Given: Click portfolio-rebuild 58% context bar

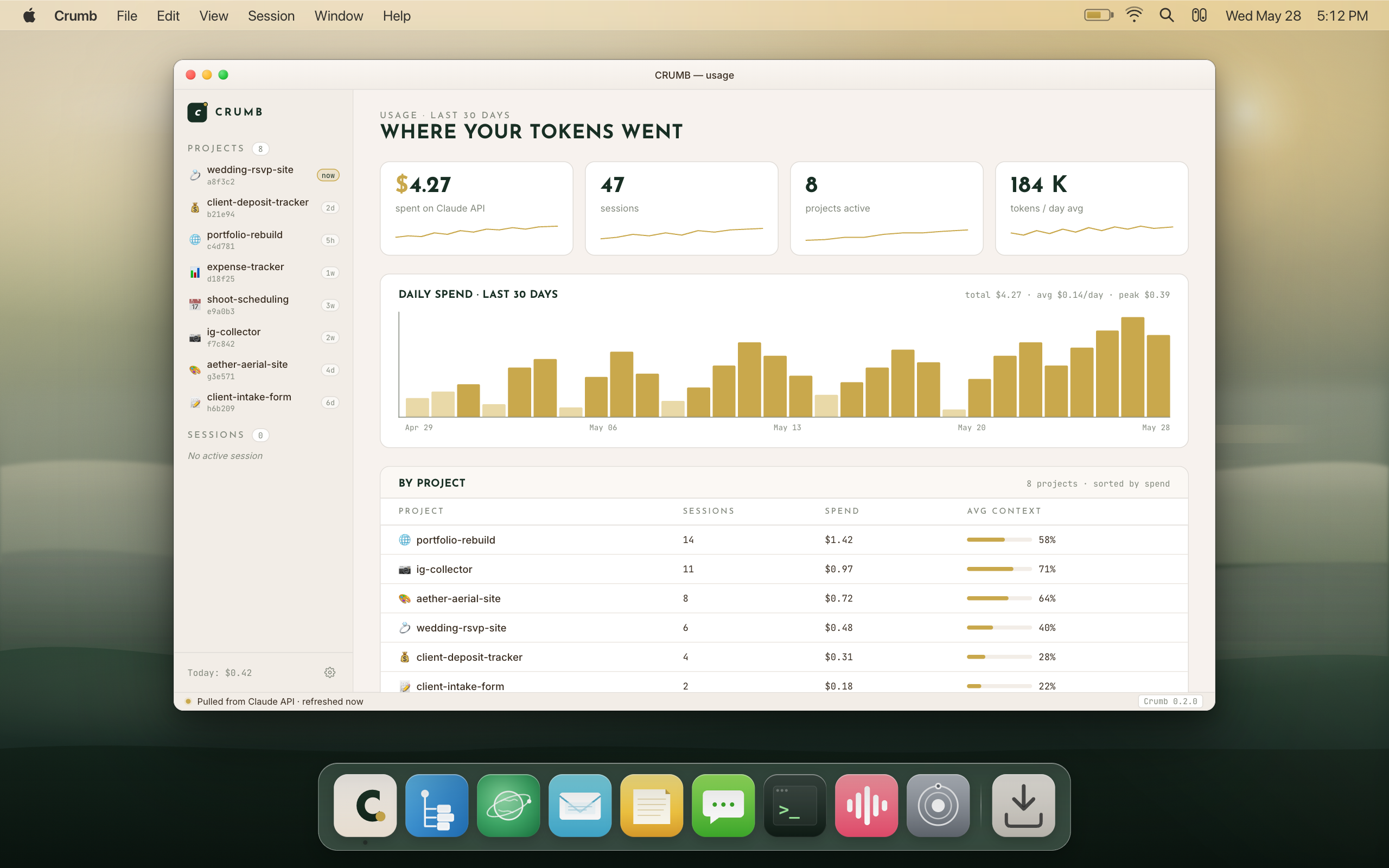Looking at the screenshot, I should (x=999, y=540).
